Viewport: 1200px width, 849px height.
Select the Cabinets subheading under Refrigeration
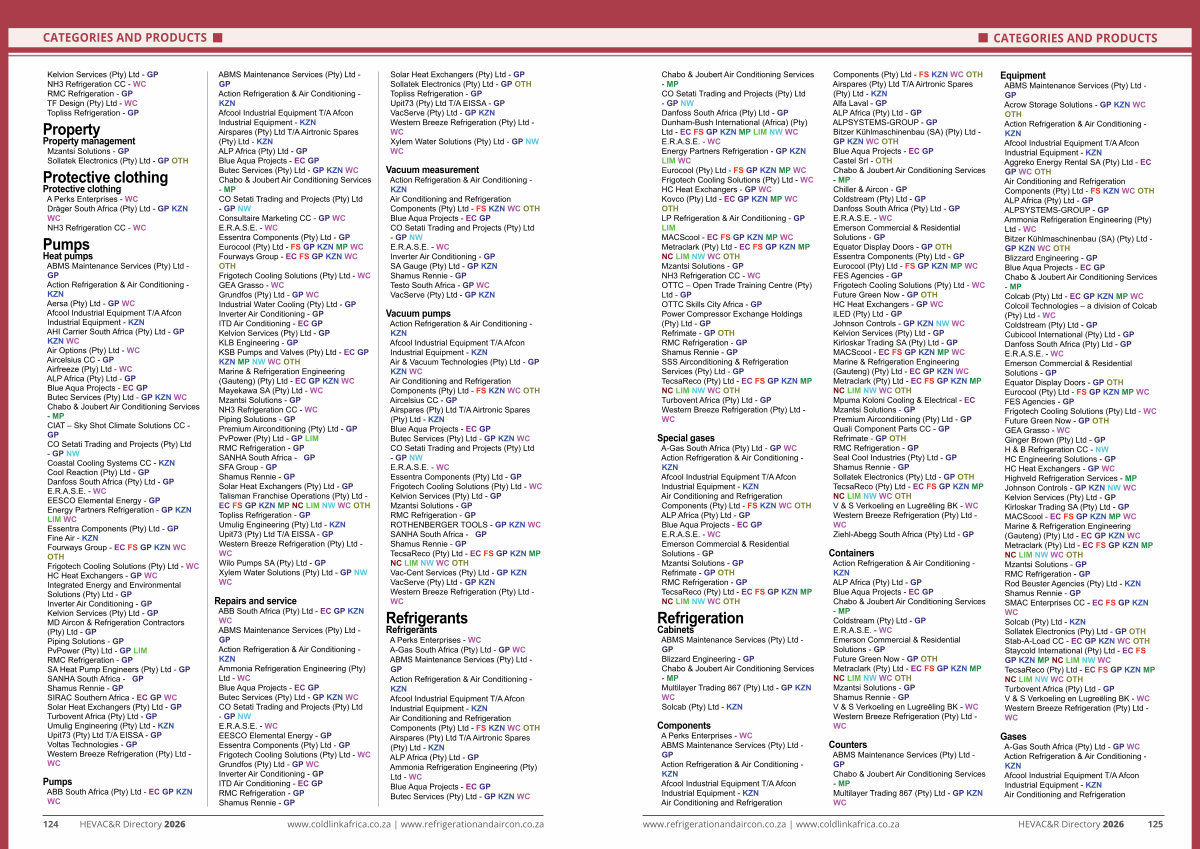click(x=675, y=630)
